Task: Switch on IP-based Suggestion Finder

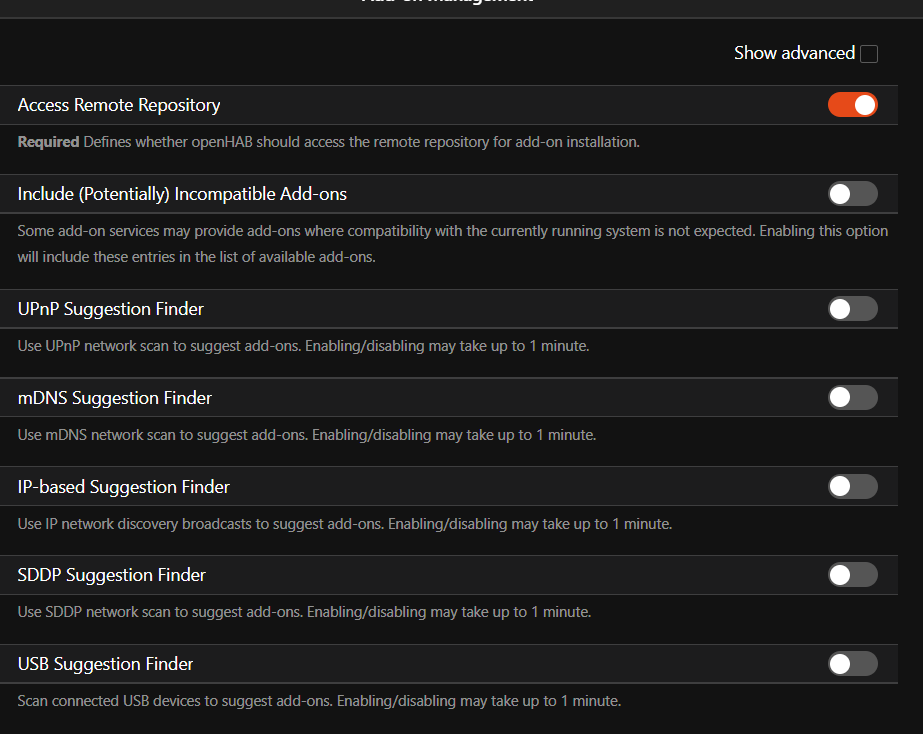Action: pyautogui.click(x=852, y=487)
